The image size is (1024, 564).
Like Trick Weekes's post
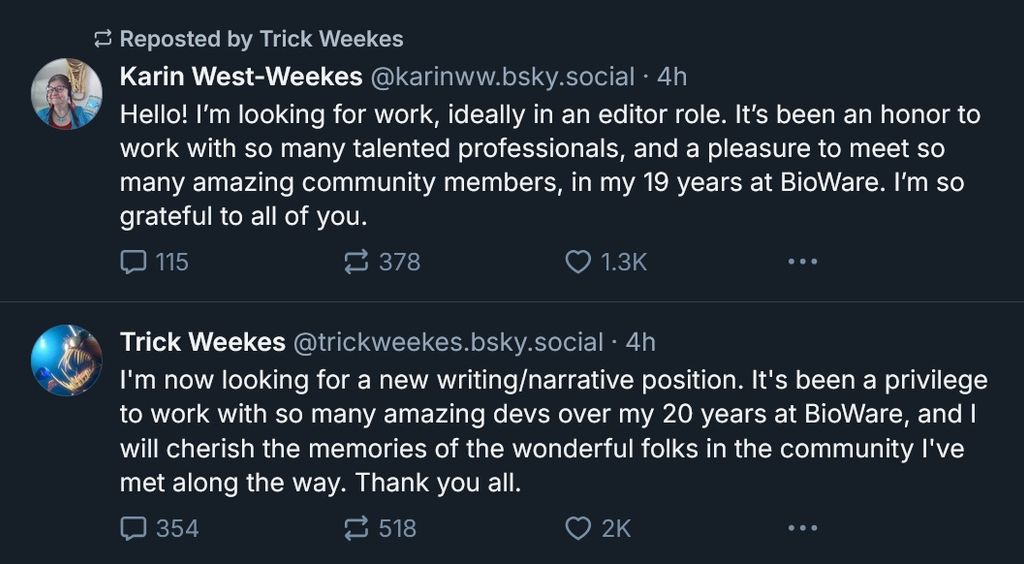(x=579, y=528)
